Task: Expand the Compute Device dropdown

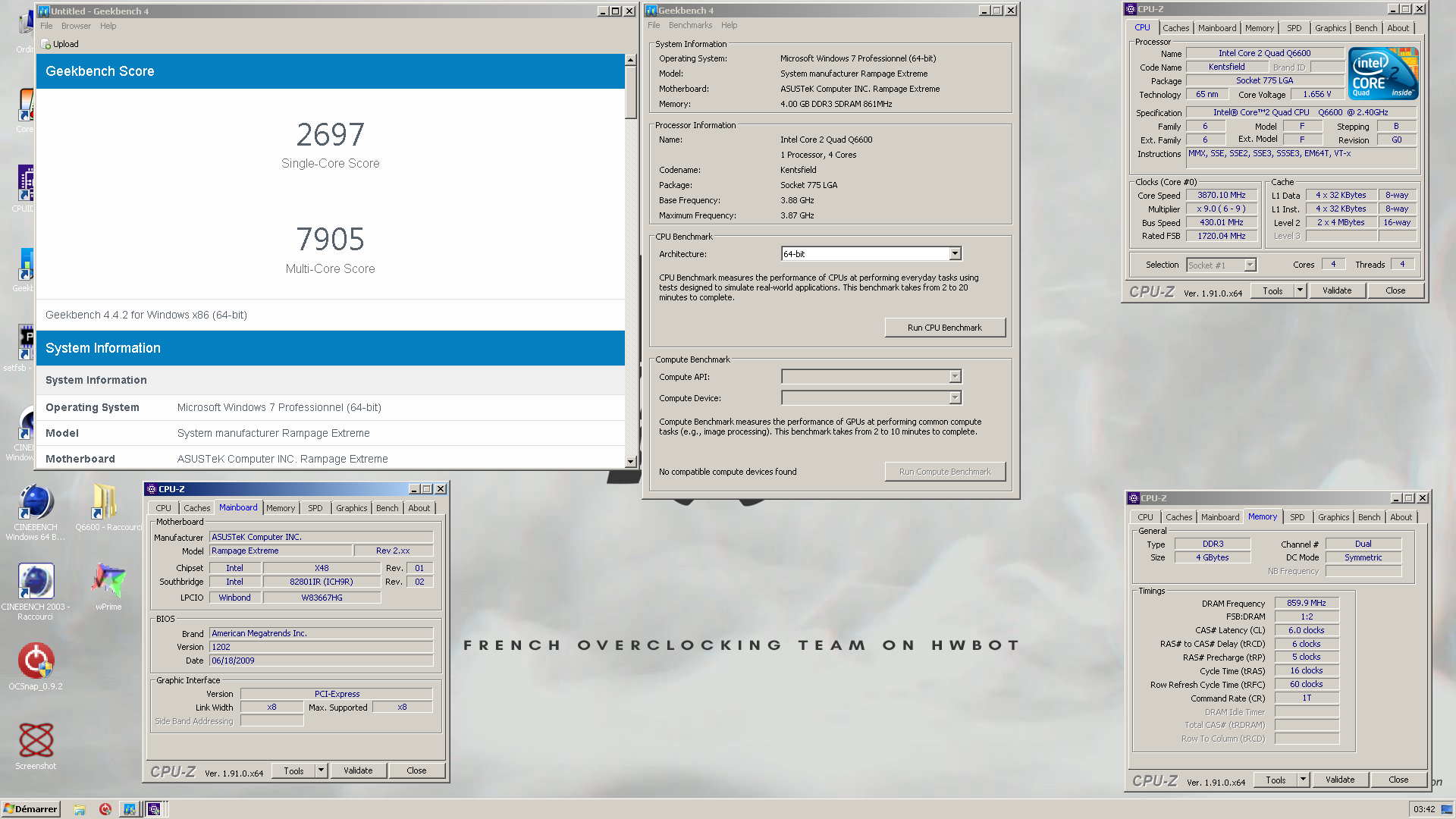Action: pos(955,398)
